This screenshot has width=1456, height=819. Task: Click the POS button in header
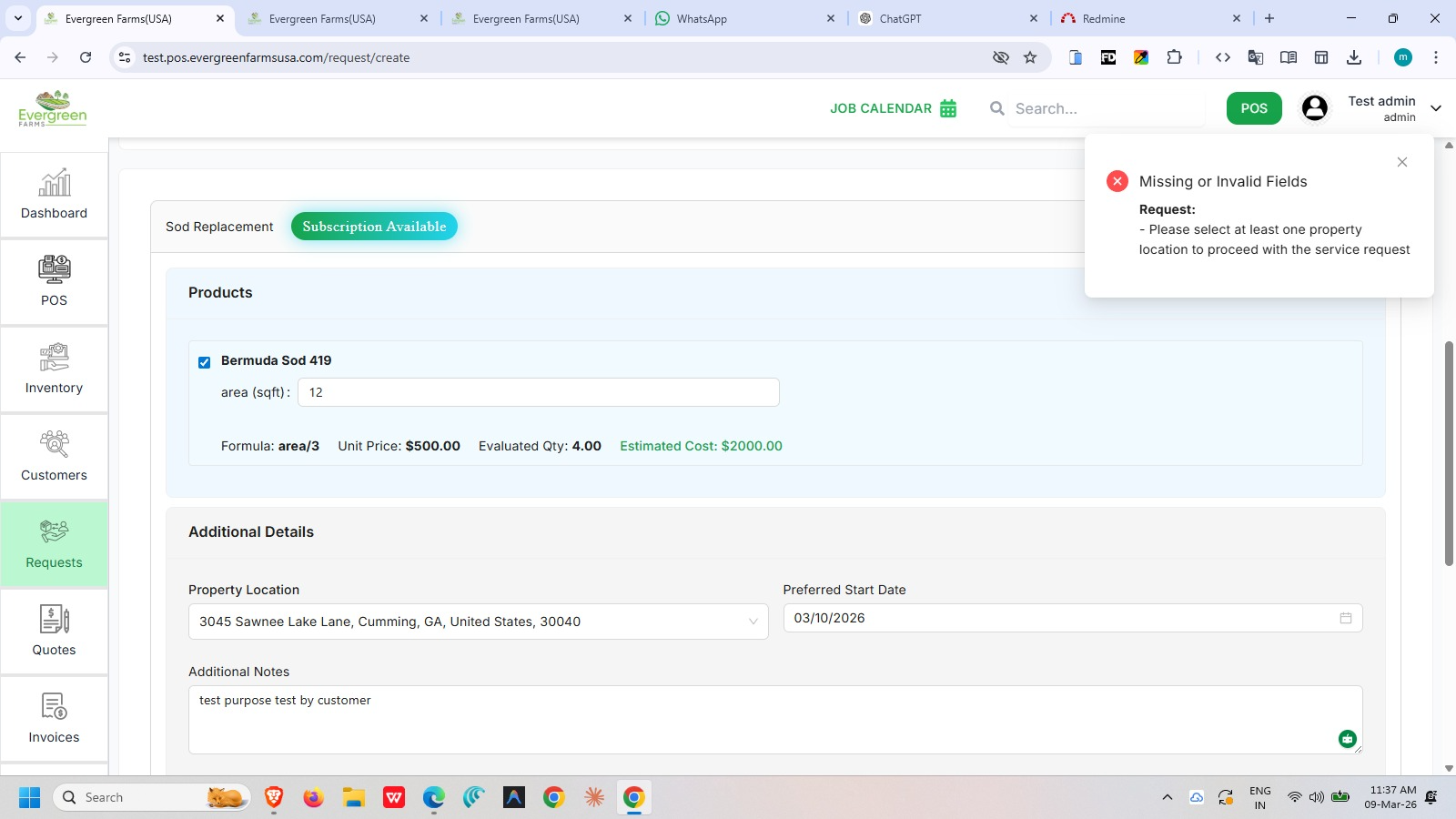(1254, 108)
